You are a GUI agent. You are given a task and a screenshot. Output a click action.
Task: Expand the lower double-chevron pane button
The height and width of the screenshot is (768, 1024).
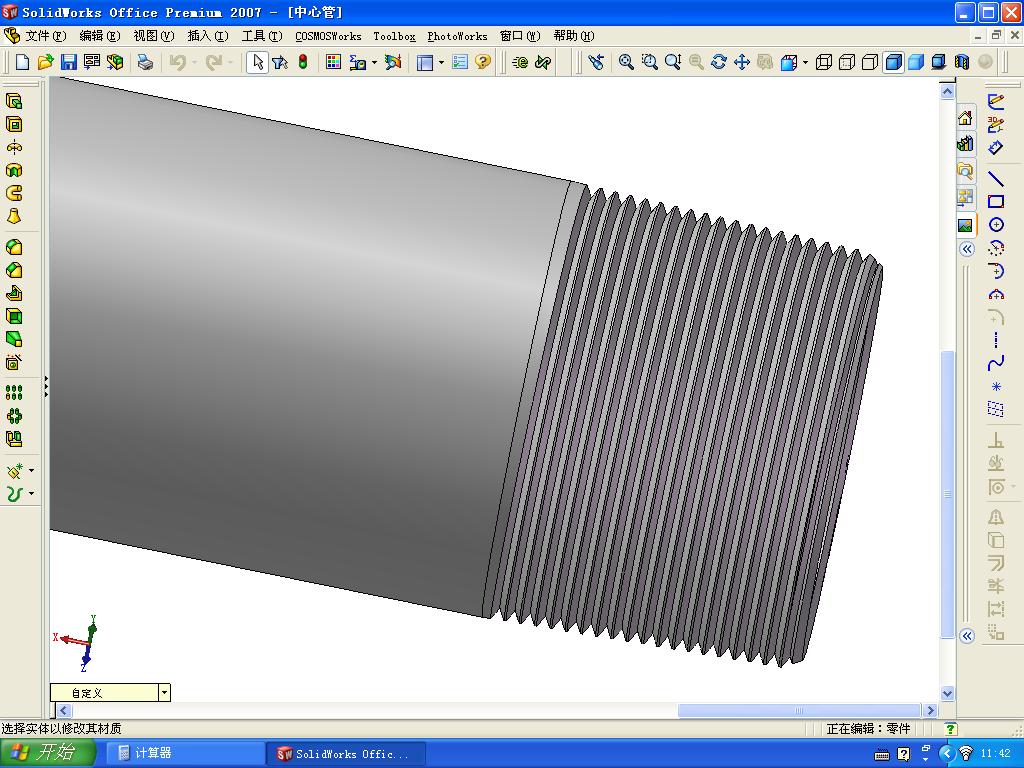coord(967,635)
